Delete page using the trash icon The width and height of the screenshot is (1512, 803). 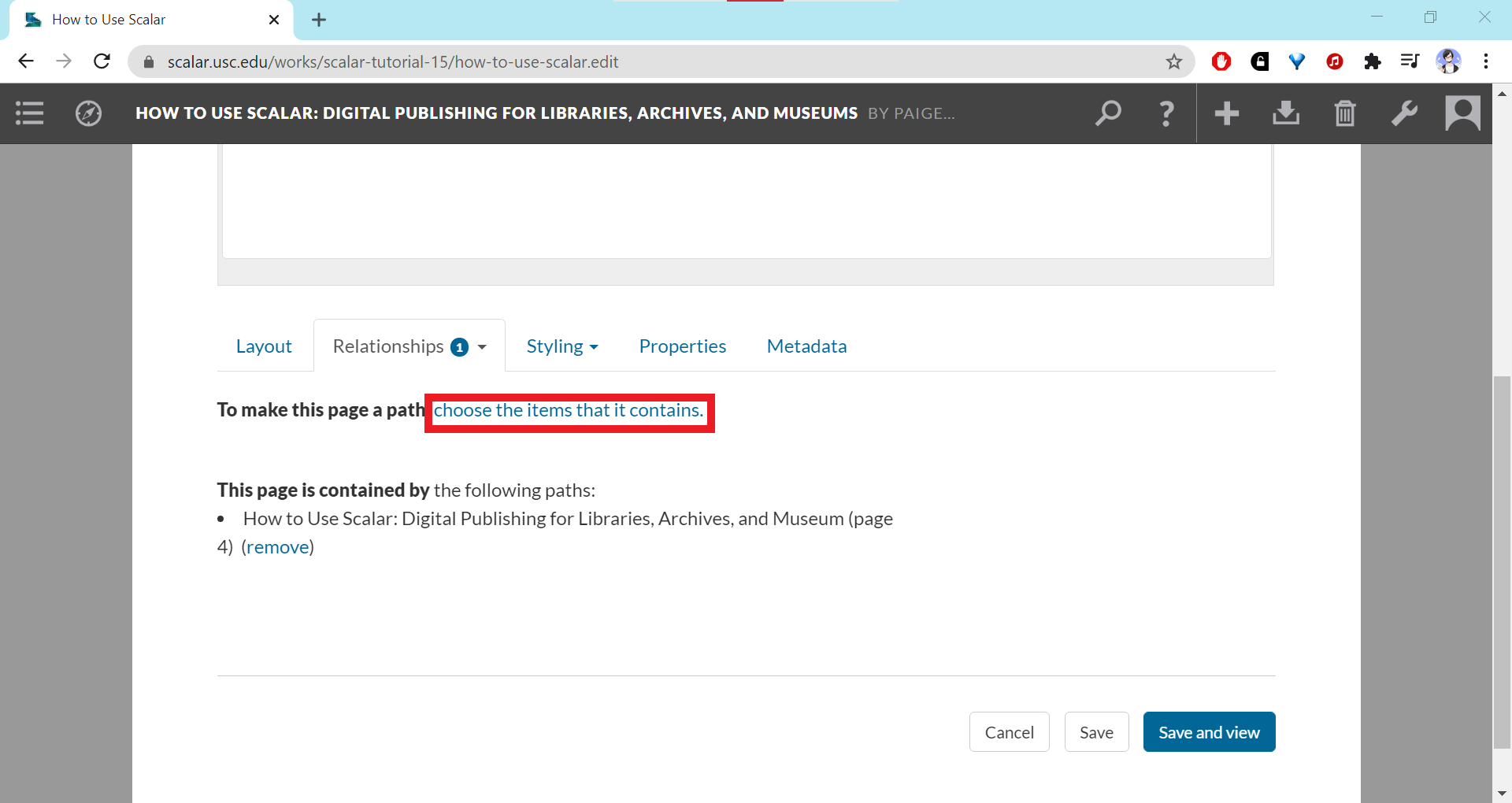1345,113
